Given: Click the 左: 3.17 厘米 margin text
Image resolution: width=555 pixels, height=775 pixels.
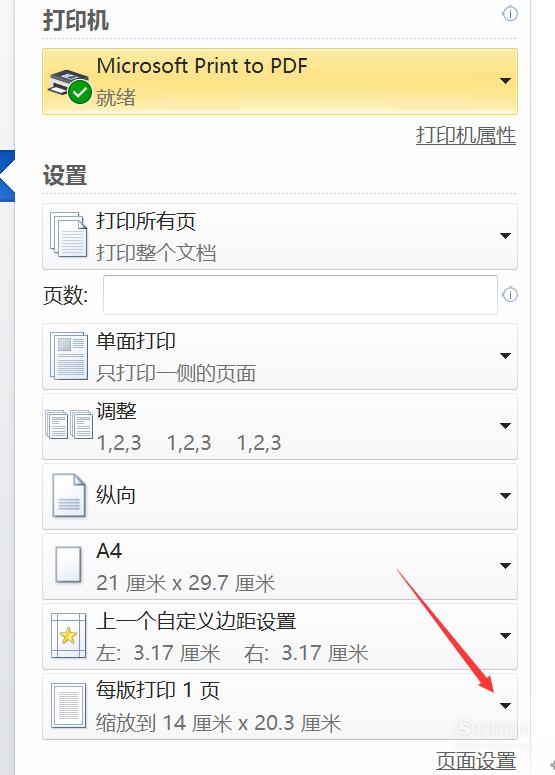Looking at the screenshot, I should click(x=158, y=653).
